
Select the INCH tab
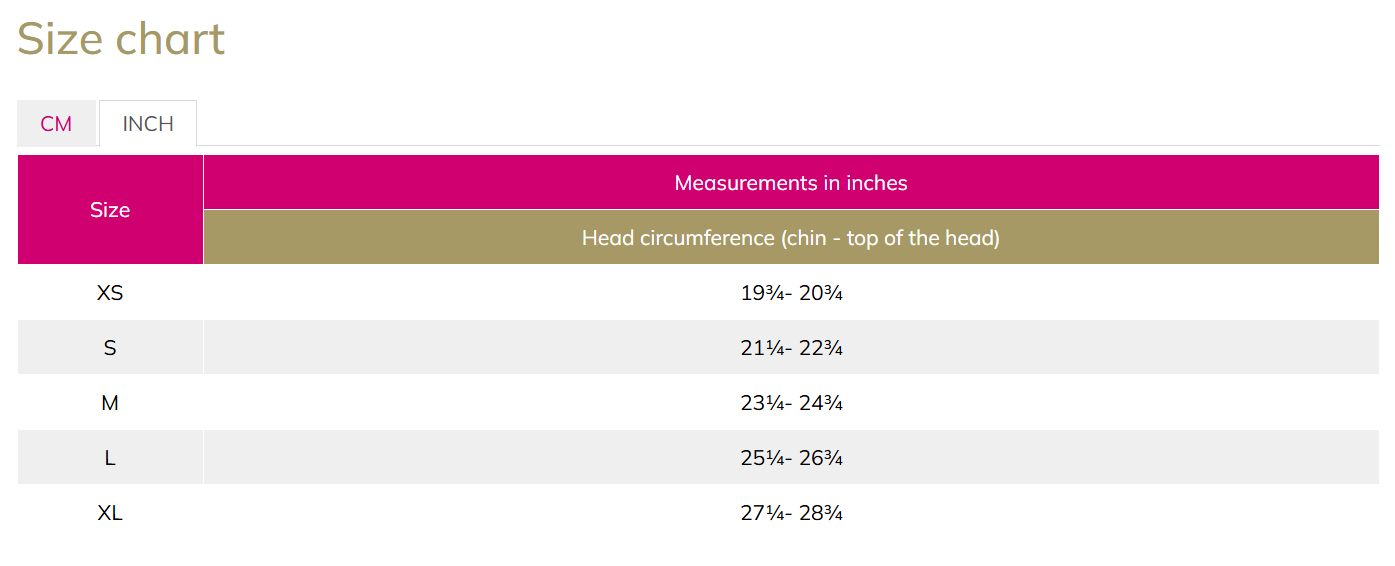pyautogui.click(x=148, y=124)
